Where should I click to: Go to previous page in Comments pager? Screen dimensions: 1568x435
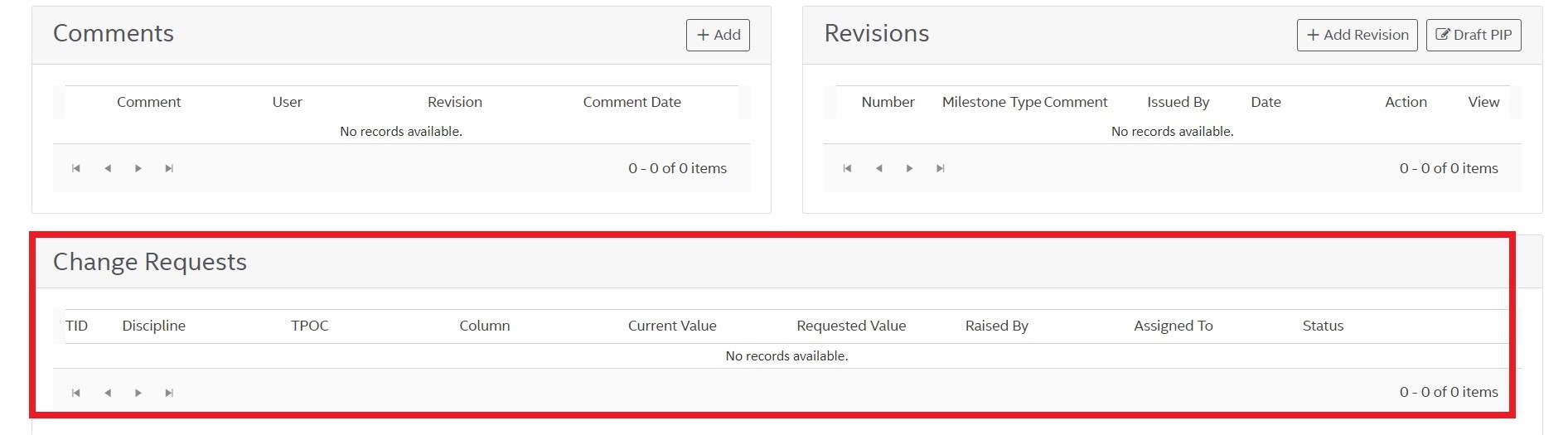click(108, 168)
